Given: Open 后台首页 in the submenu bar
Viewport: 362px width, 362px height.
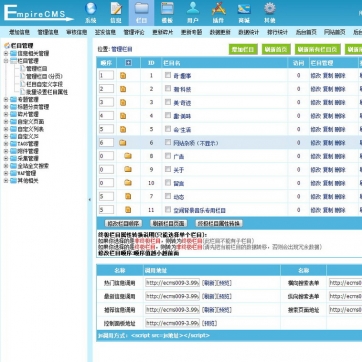Looking at the screenshot, I should click(306, 32).
